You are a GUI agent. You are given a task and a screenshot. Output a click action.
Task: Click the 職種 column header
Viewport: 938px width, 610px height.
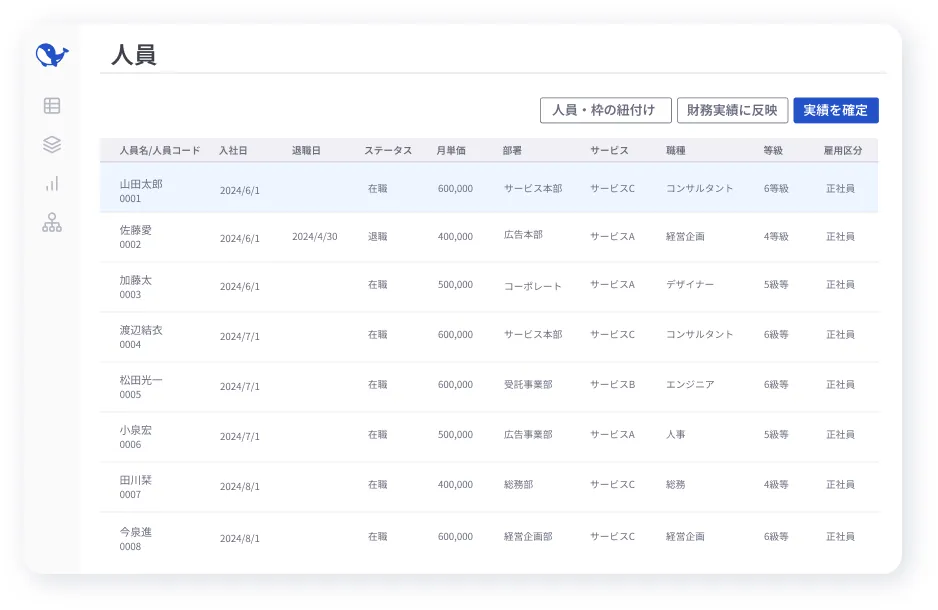676,151
